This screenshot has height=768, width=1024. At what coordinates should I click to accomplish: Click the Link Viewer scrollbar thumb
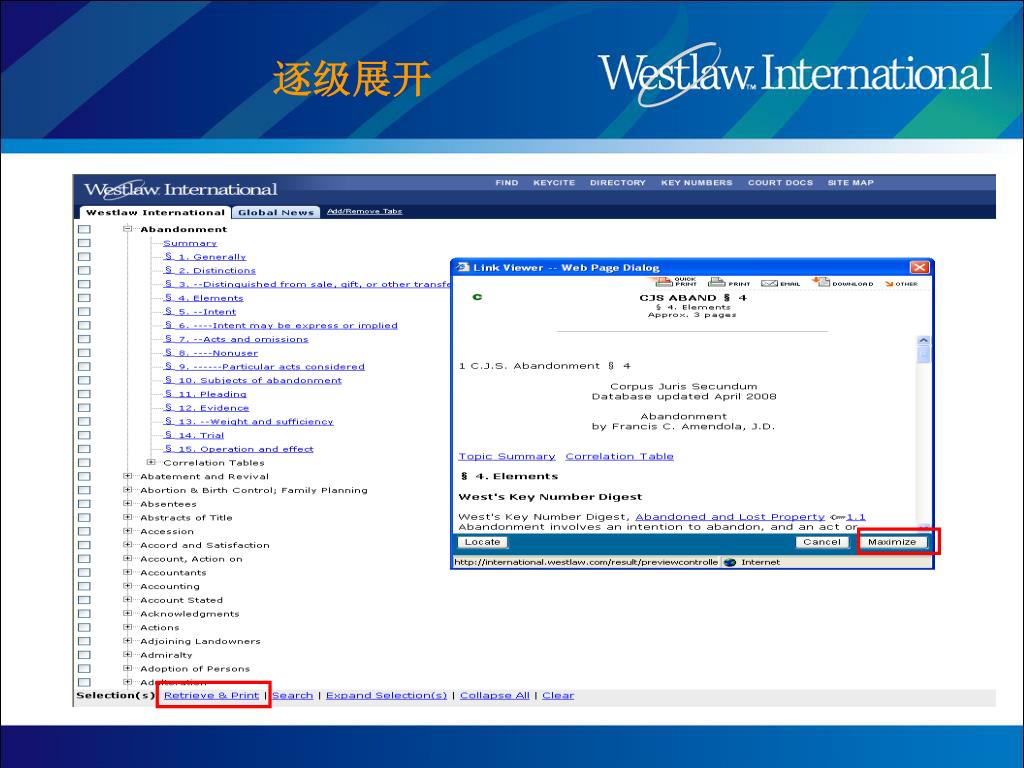(x=923, y=354)
